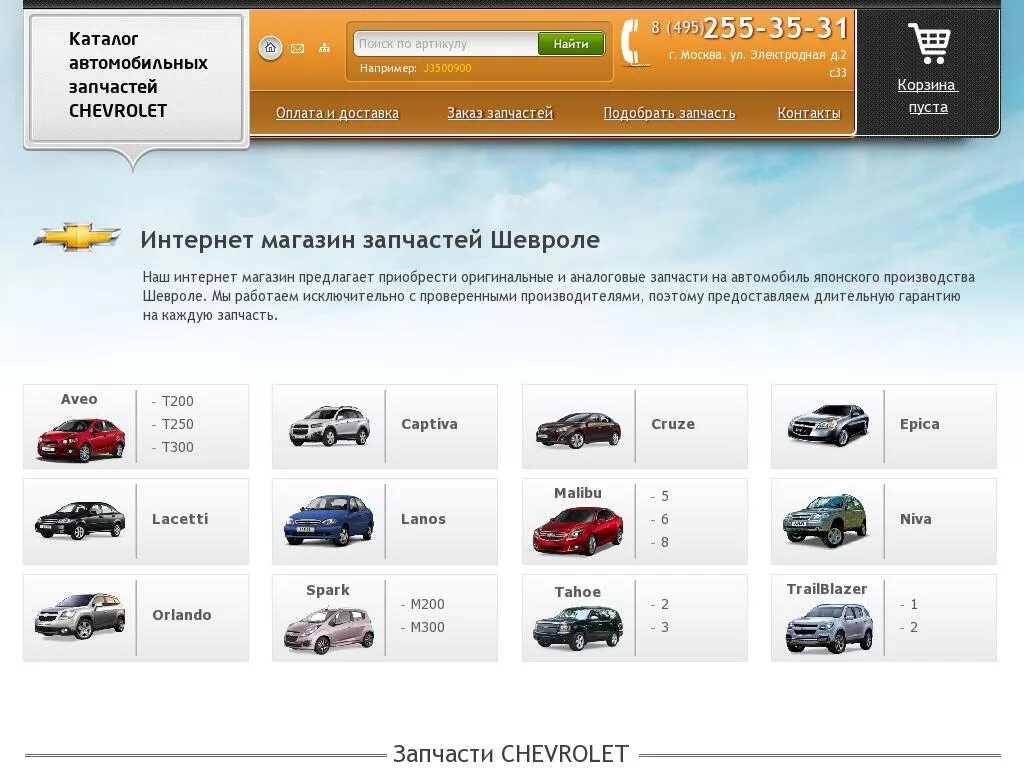Viewport: 1024px width, 768px height.
Task: Open Каталог автомобильных запчастей CHEVROLET title
Action: pyautogui.click(x=138, y=75)
